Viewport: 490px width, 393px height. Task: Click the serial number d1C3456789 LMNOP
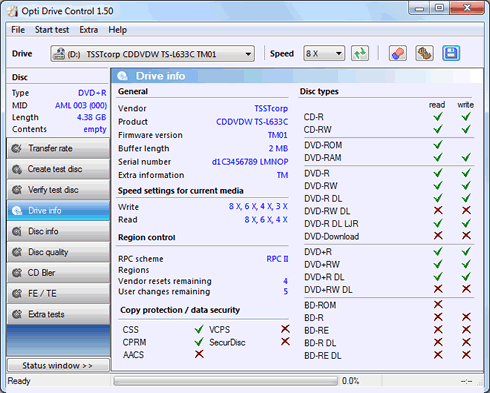(x=250, y=162)
